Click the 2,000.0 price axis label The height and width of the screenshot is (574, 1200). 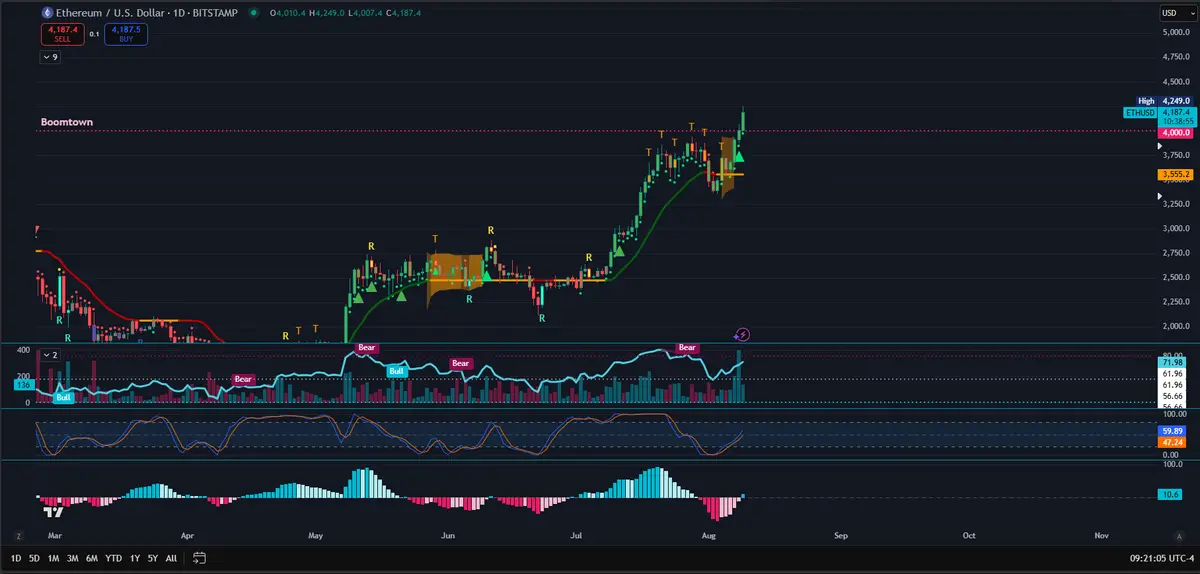click(1176, 326)
